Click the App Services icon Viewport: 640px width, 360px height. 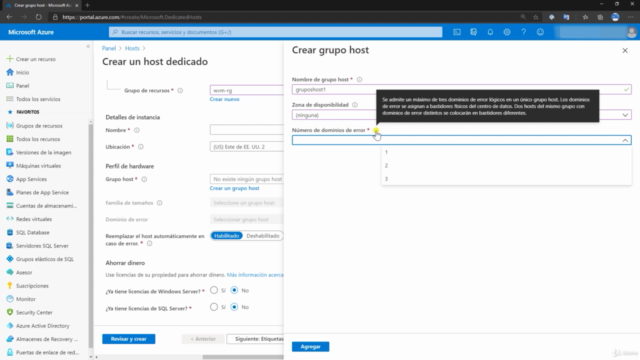click(x=10, y=179)
